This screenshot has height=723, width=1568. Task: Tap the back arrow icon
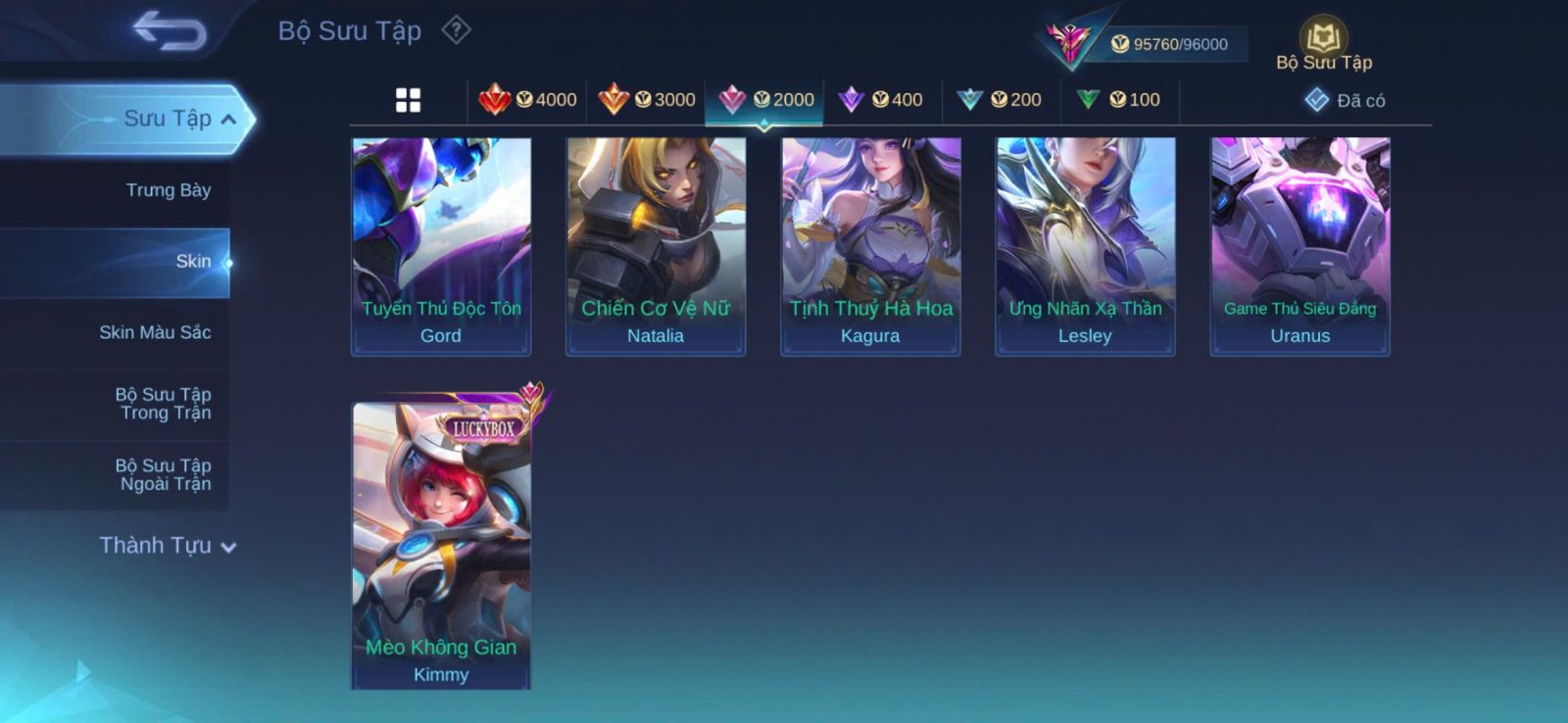170,29
